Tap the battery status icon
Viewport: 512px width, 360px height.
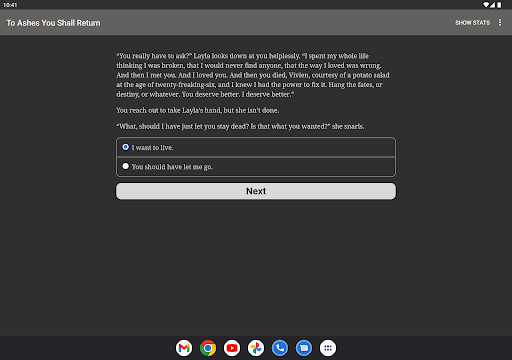(x=499, y=5)
